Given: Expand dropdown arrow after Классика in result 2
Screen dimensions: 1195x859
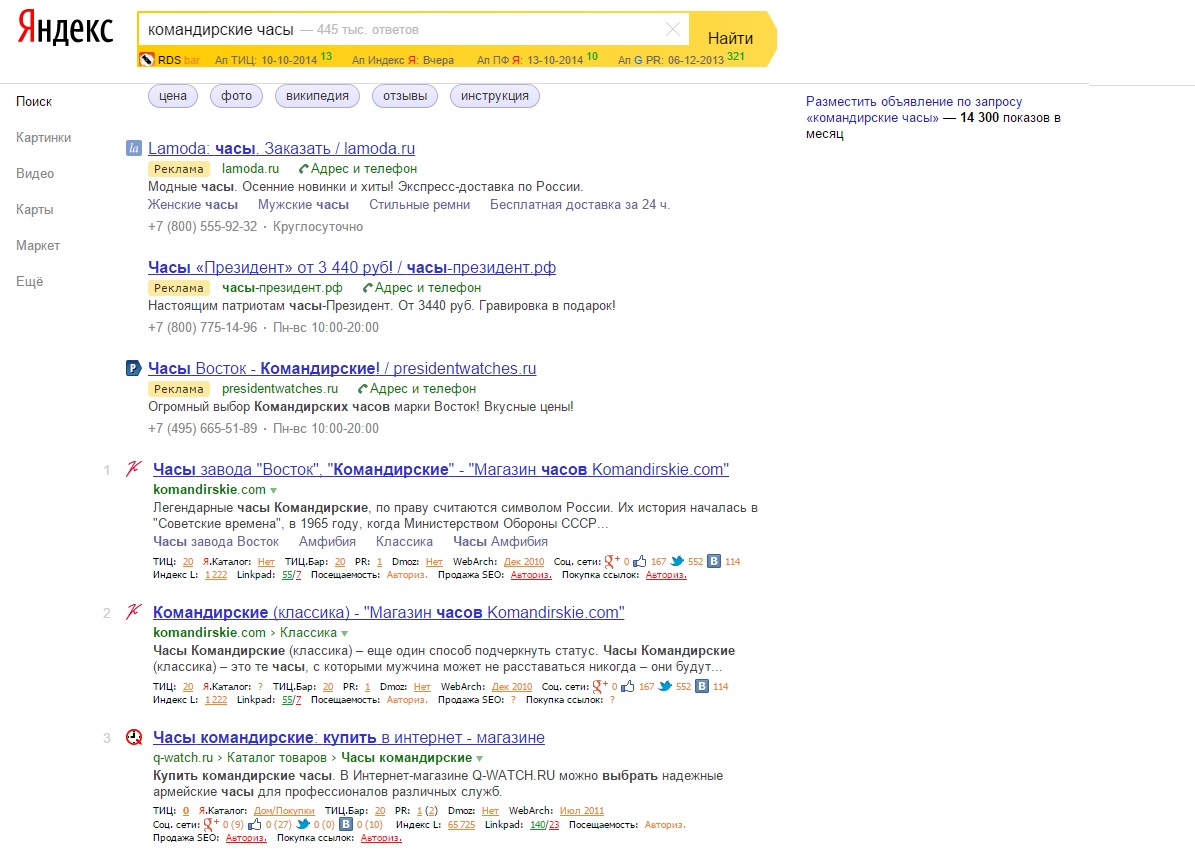Looking at the screenshot, I should 344,633.
